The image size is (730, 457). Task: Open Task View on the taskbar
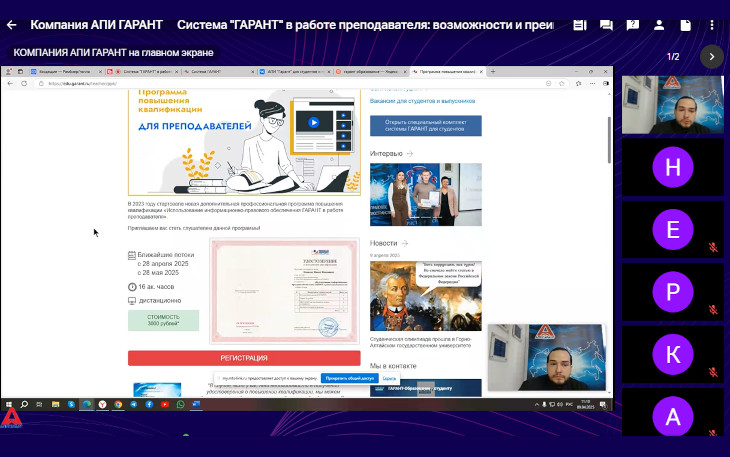pos(40,404)
